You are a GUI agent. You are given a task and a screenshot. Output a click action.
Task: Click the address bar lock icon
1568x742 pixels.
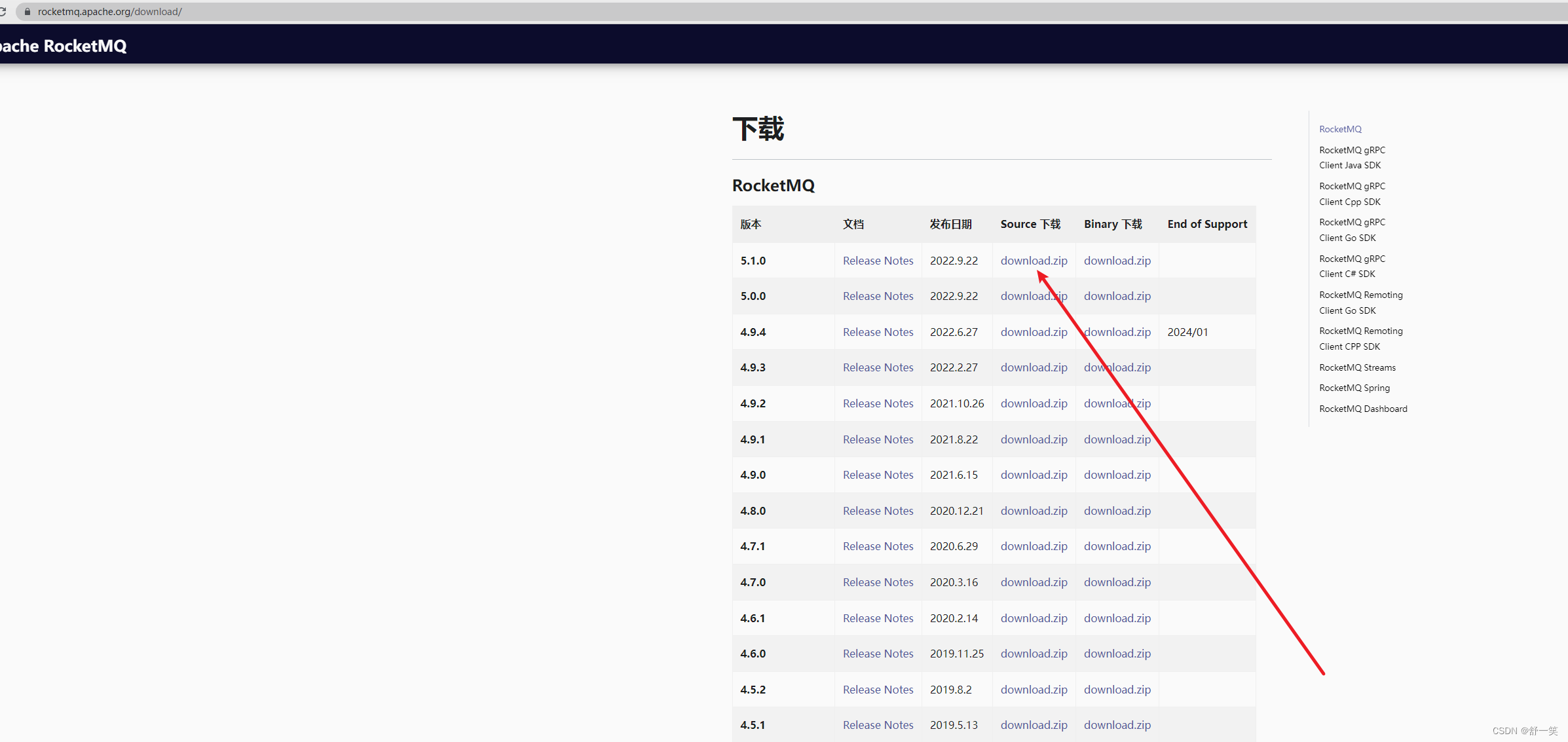[x=28, y=12]
